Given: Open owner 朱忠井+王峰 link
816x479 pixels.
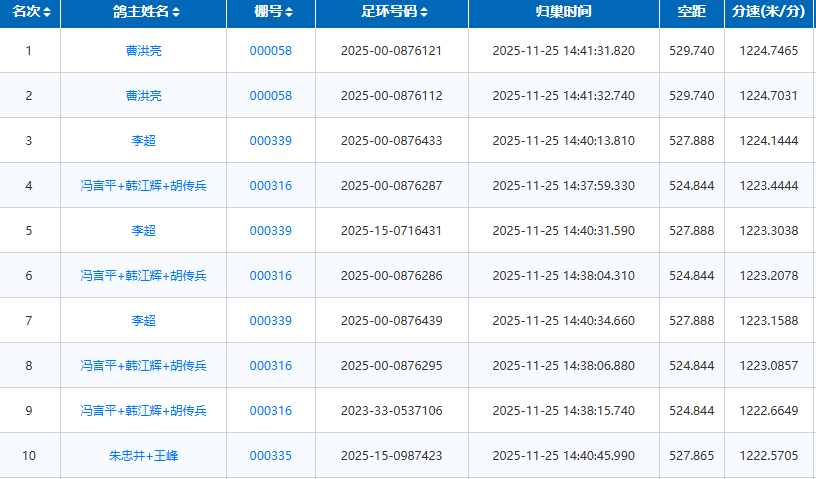Looking at the screenshot, I should coord(143,456).
